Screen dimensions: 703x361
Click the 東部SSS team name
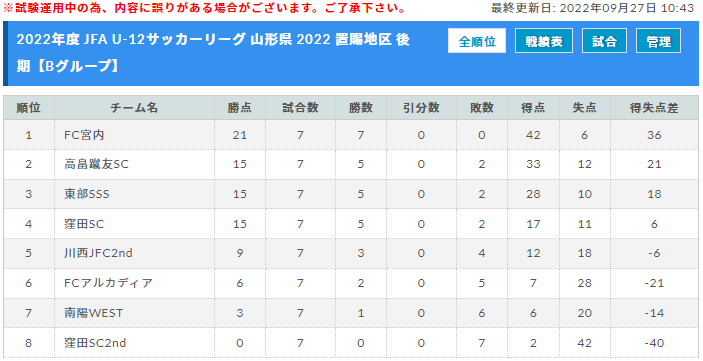click(87, 194)
